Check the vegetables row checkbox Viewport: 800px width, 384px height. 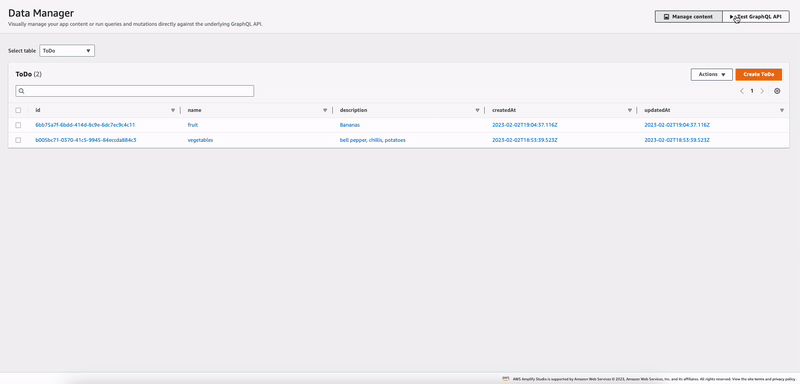[18, 140]
